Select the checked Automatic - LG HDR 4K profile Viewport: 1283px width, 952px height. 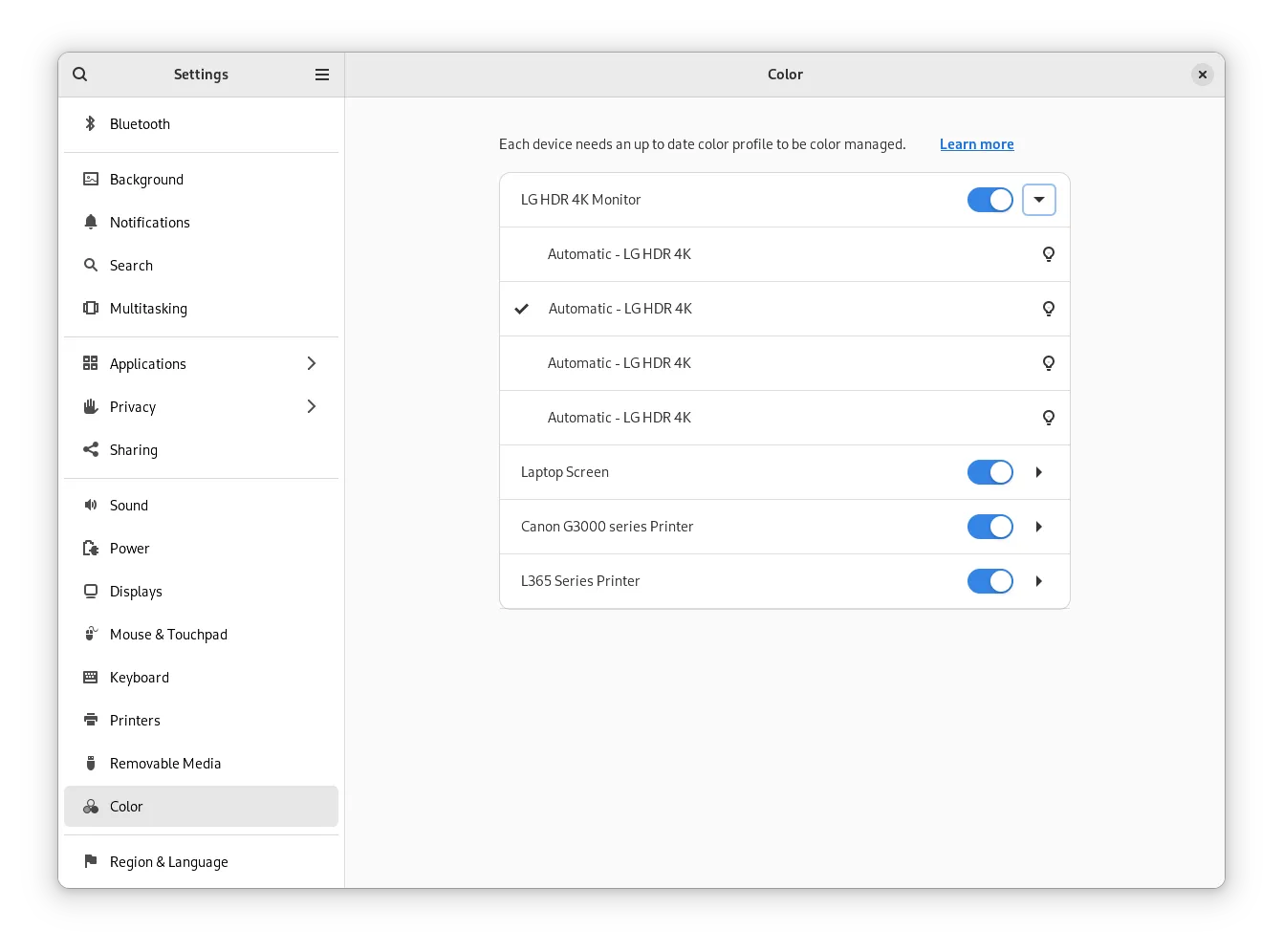click(x=620, y=309)
